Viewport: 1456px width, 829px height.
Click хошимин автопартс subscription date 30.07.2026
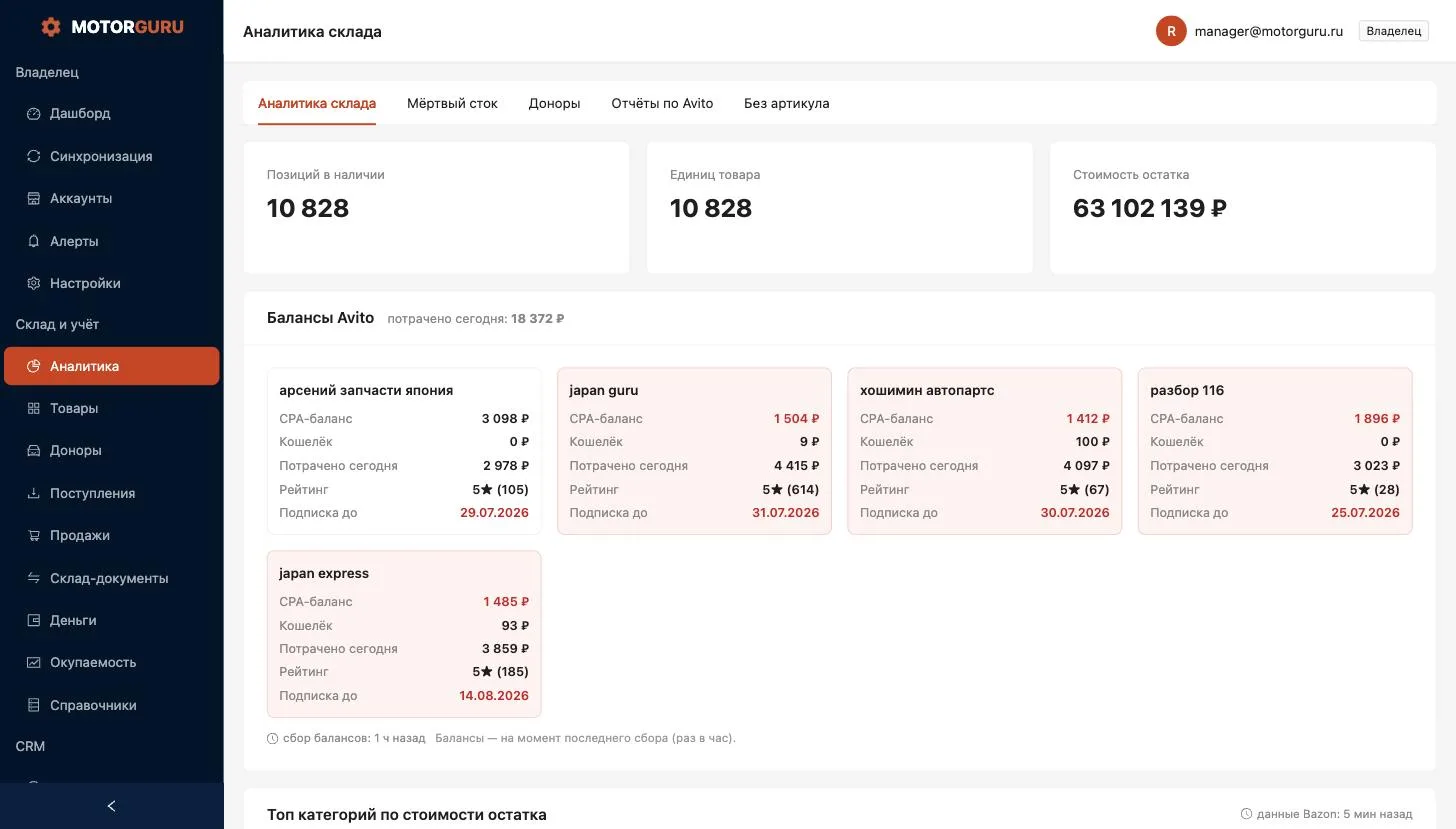[x=1075, y=513]
